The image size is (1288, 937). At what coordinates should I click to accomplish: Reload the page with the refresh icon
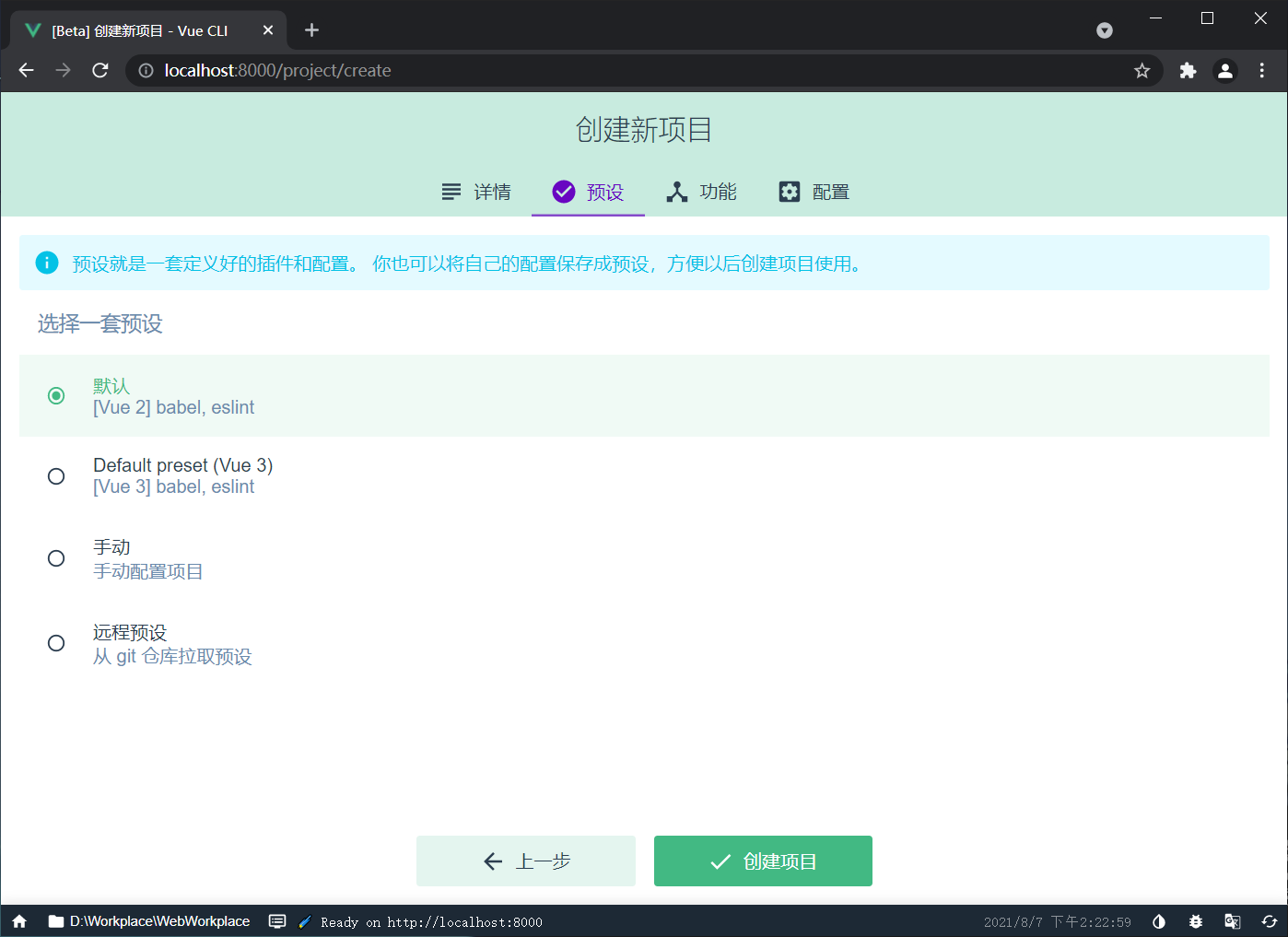[x=100, y=71]
